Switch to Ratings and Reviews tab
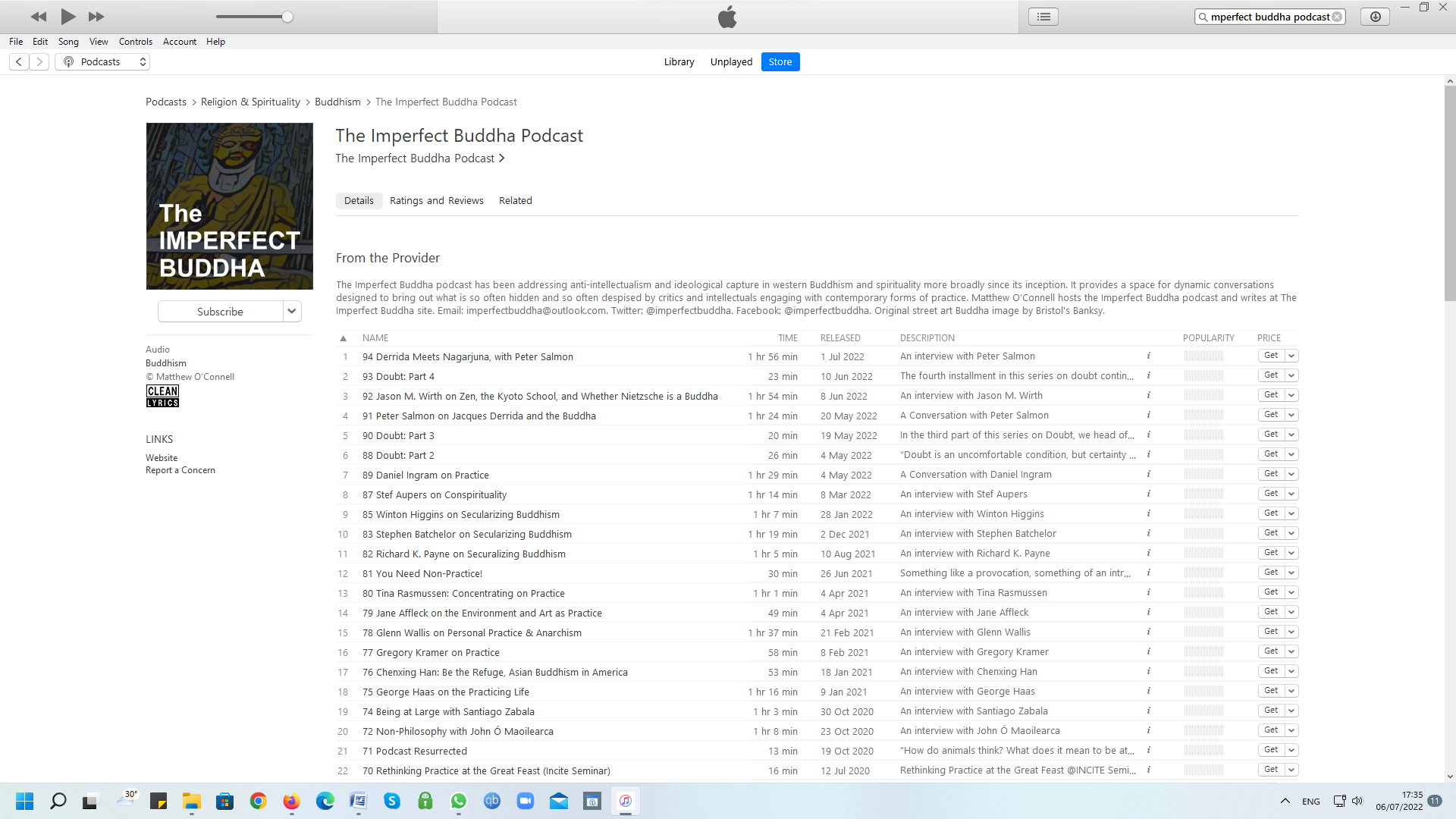This screenshot has width=1456, height=819. [x=436, y=201]
